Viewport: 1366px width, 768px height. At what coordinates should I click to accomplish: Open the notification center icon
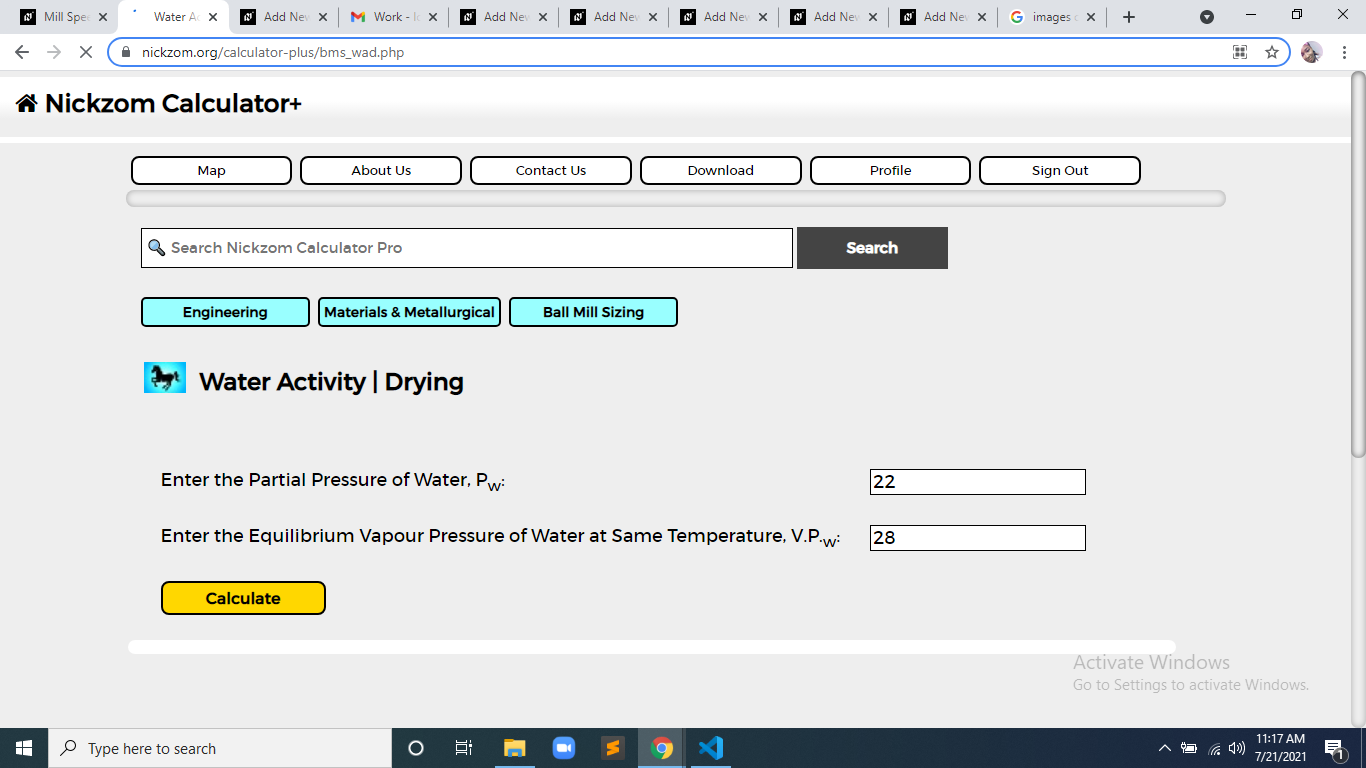pos(1334,748)
